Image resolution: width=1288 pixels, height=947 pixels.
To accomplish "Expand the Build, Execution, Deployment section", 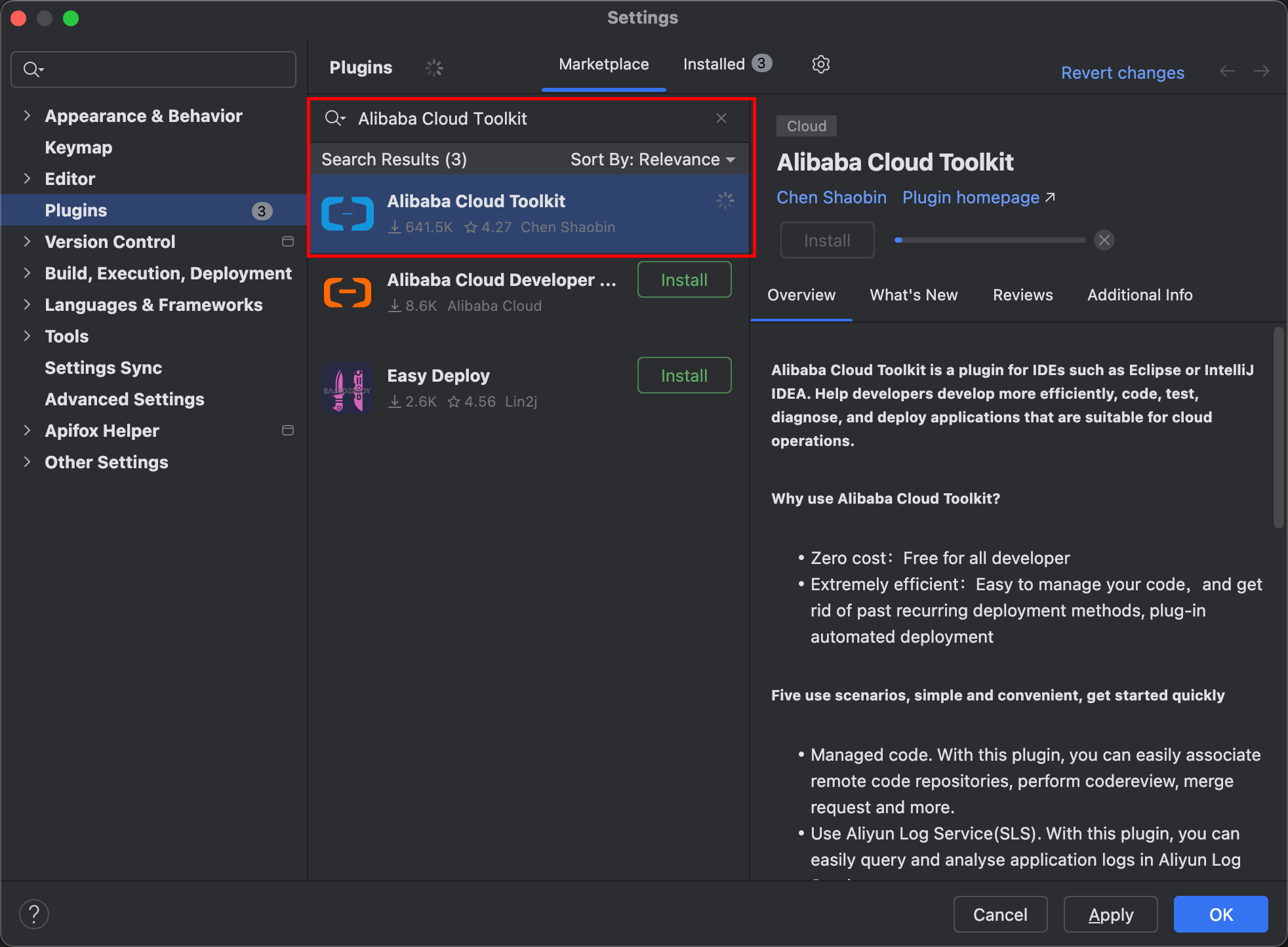I will [x=27, y=272].
